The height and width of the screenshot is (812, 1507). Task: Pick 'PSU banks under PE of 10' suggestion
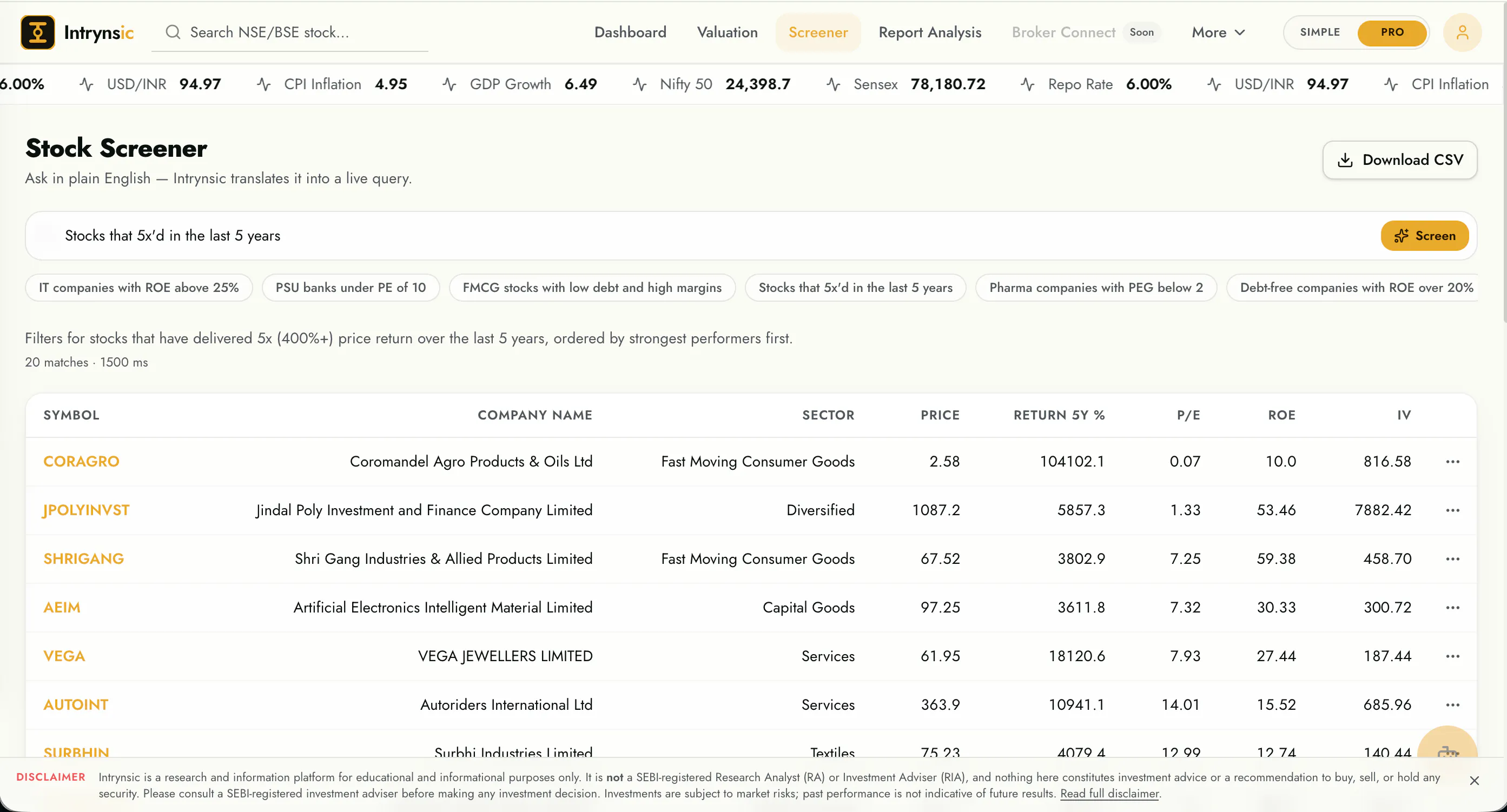pyautogui.click(x=351, y=288)
